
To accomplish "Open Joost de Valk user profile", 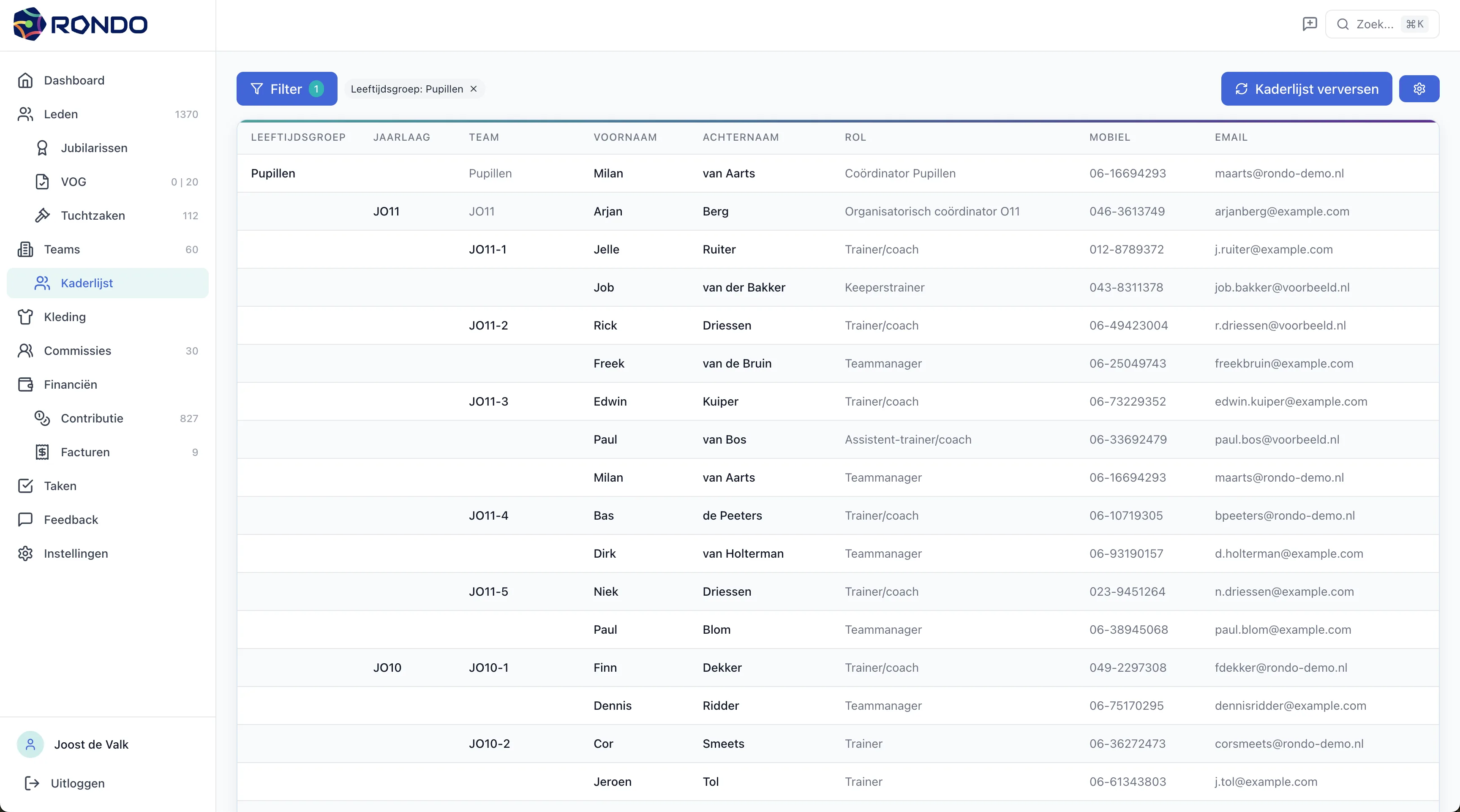I will 91,744.
